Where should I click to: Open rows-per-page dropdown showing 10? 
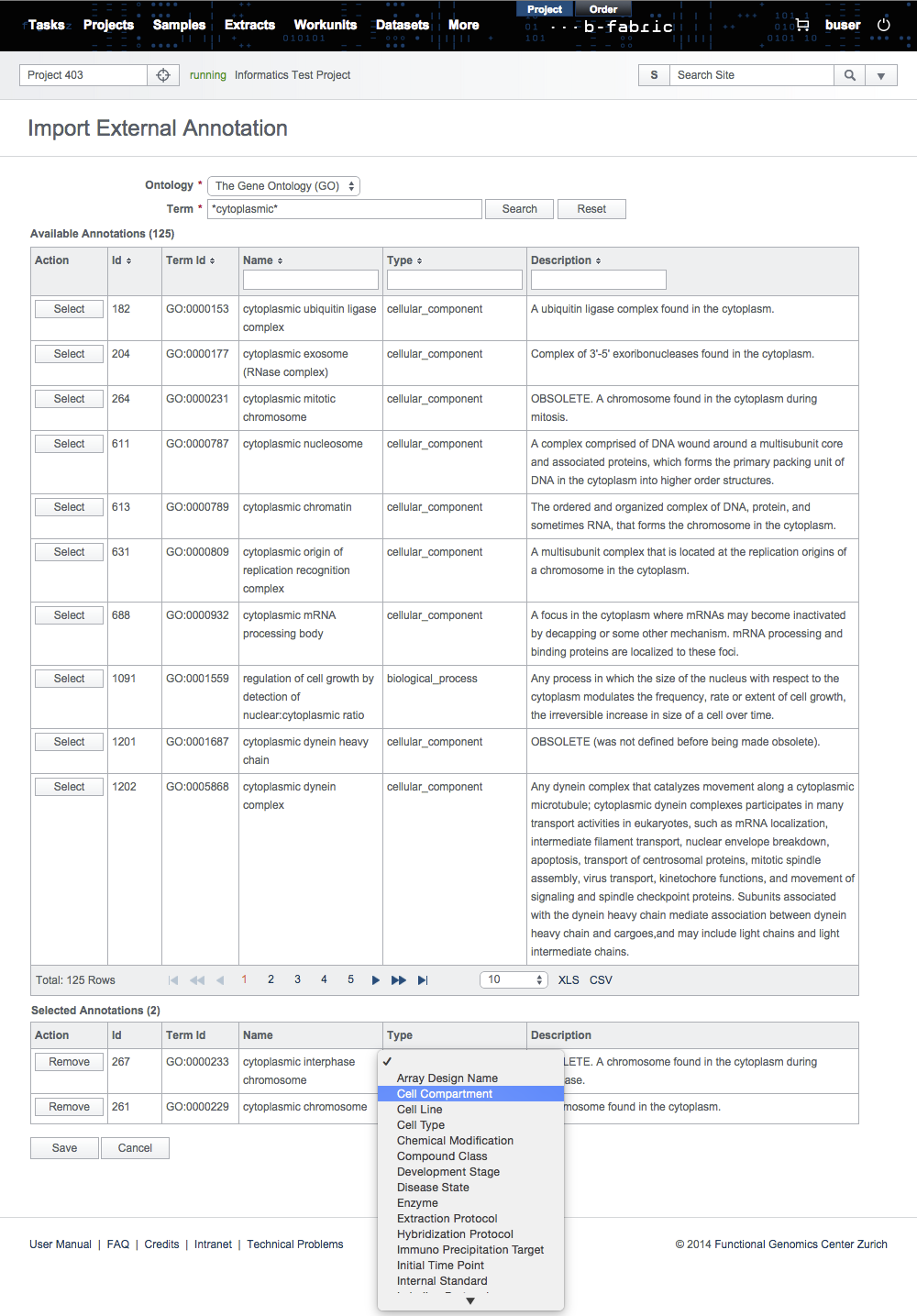point(514,979)
